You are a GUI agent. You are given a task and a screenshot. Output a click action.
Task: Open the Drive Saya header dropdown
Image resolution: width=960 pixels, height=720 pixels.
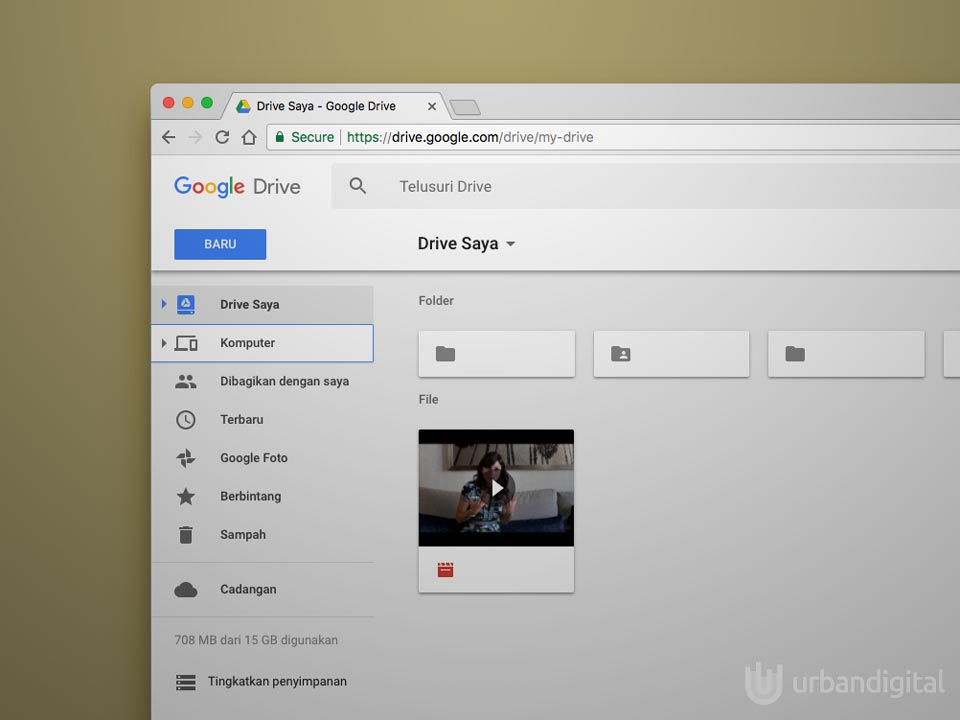coord(510,244)
